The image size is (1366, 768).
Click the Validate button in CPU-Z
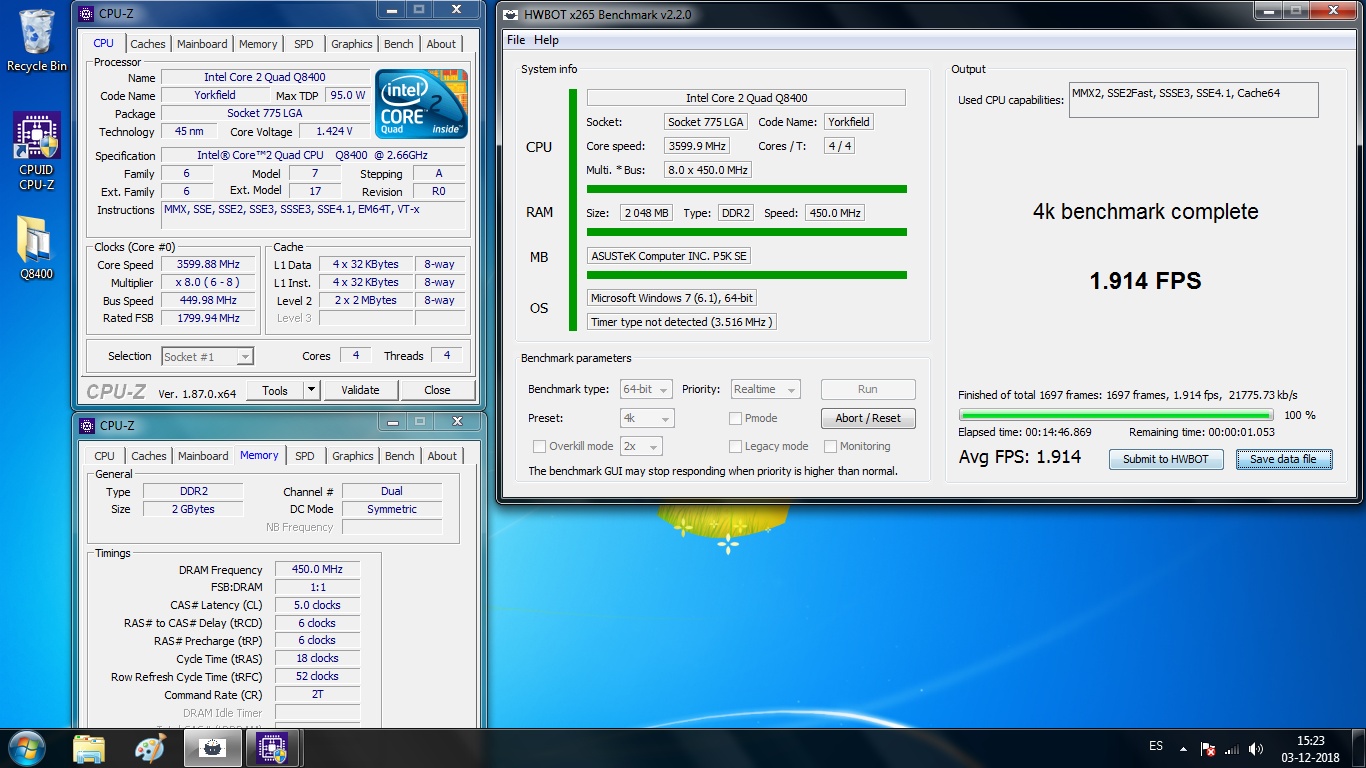[360, 390]
